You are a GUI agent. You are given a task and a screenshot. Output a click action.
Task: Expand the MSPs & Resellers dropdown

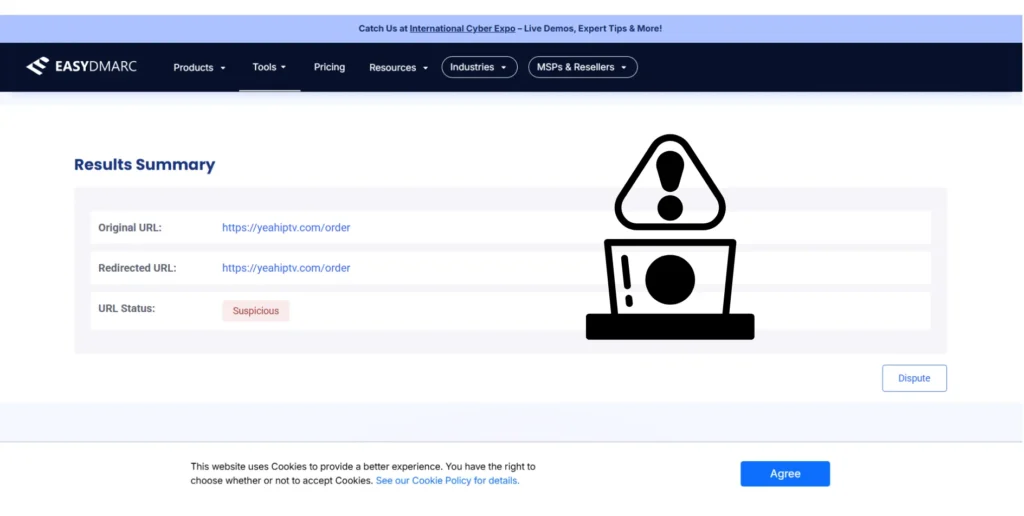pos(582,67)
